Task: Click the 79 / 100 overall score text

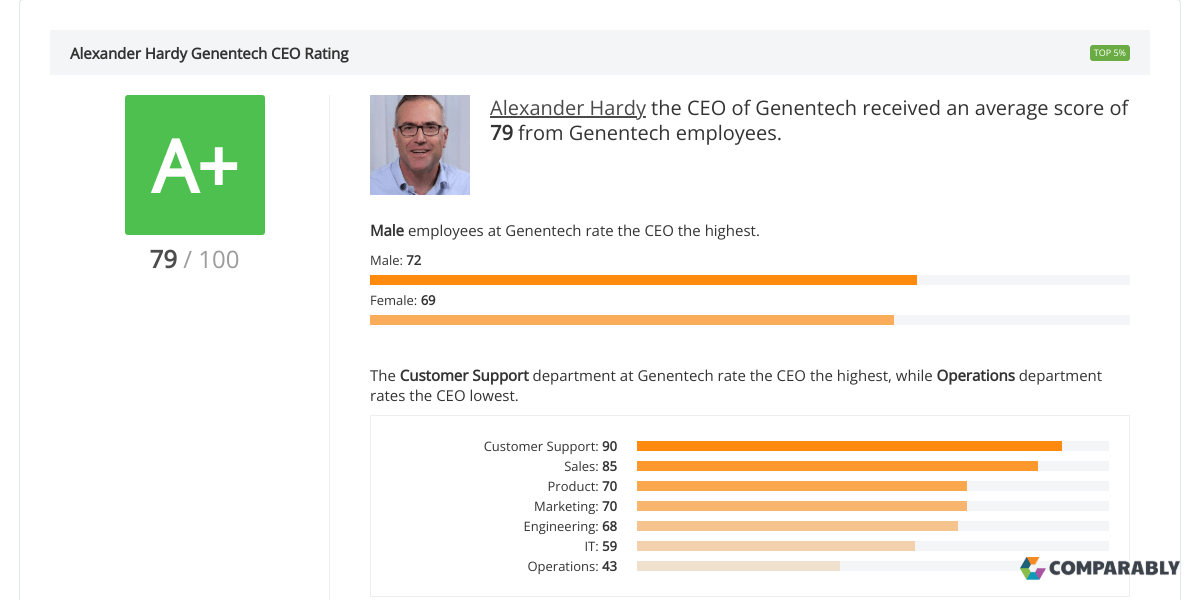Action: [195, 260]
